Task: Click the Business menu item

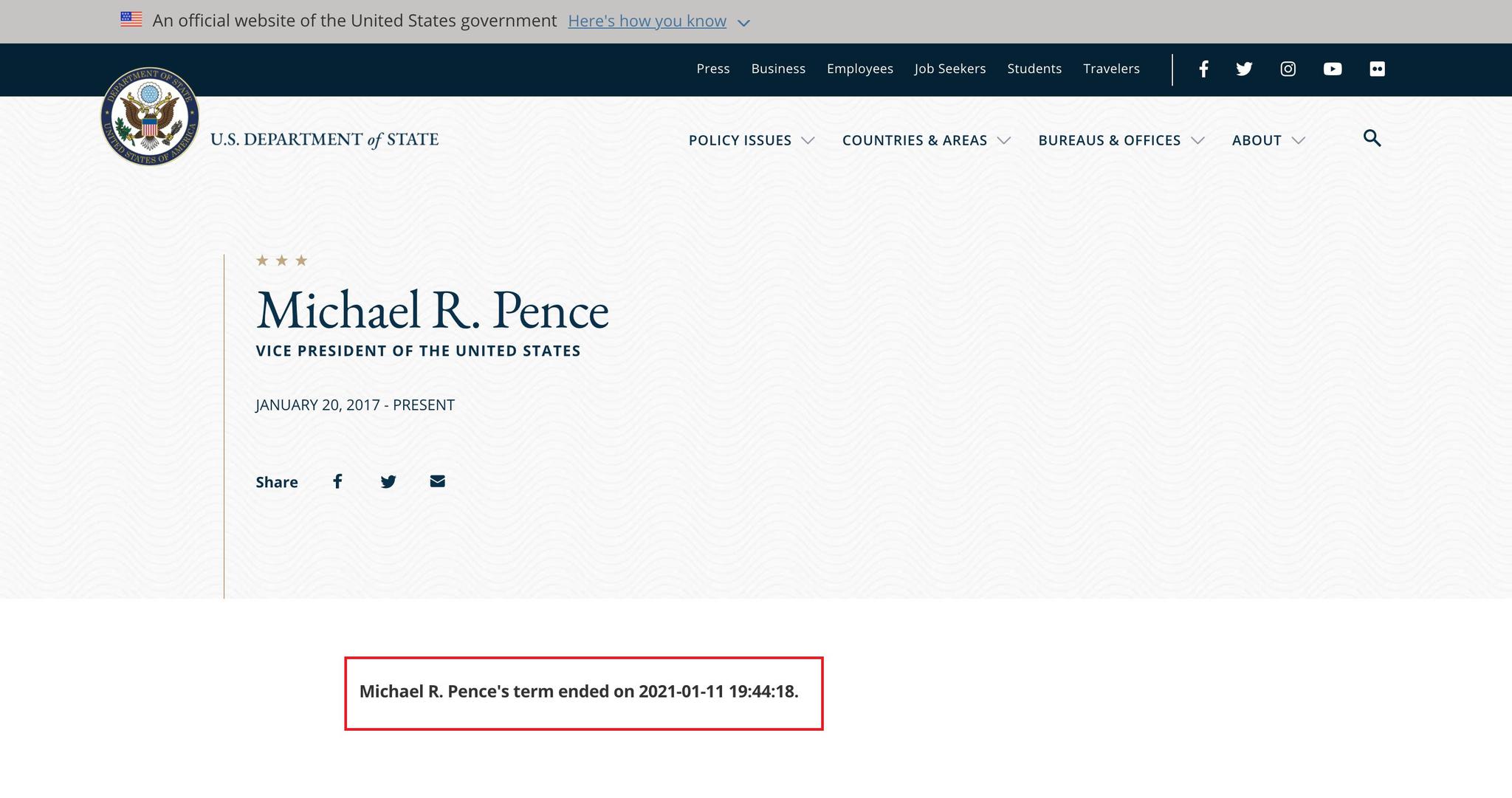Action: (778, 68)
